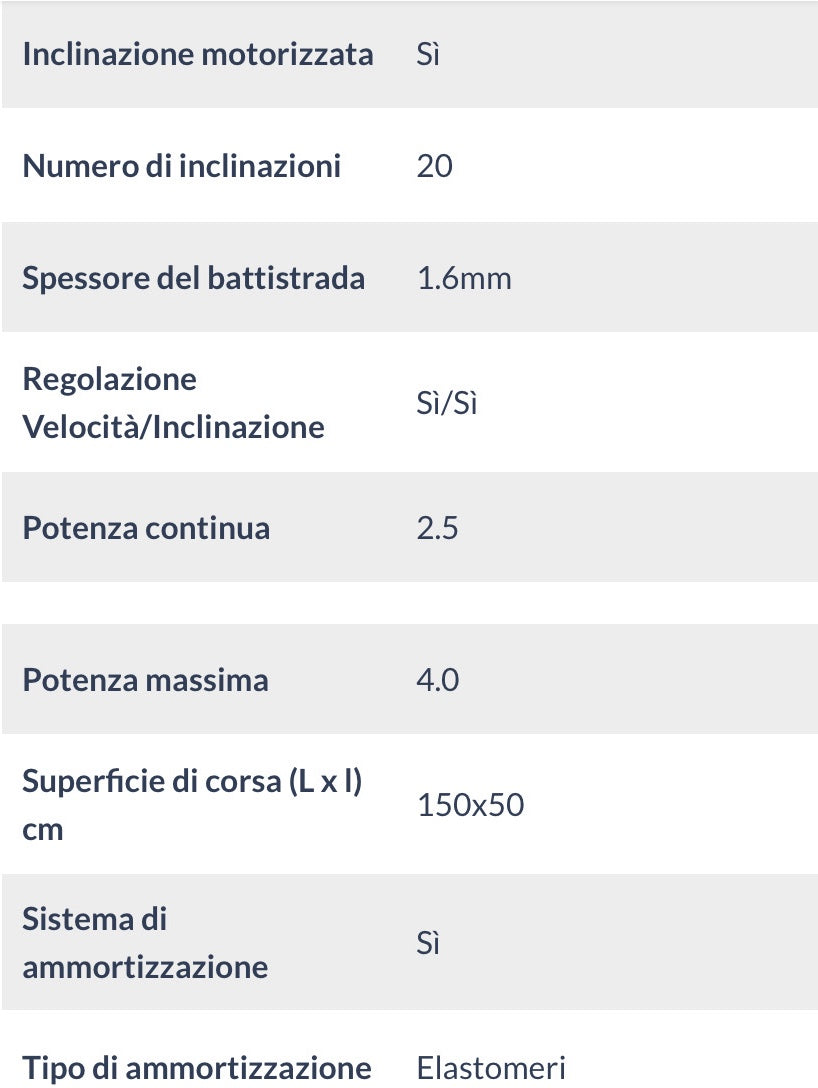Click the 'Numero di inclinazioni' label
818x1088 pixels.
pos(182,166)
